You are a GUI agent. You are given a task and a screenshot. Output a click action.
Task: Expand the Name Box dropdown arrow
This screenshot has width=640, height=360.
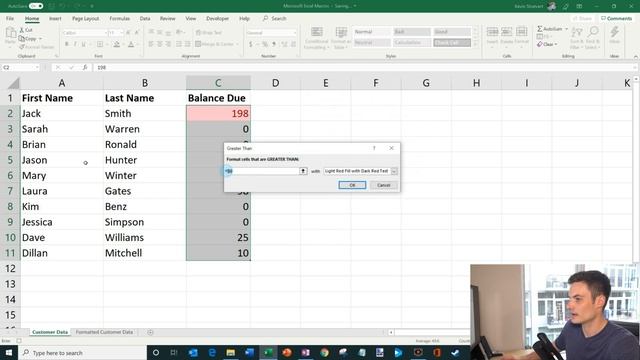[37, 67]
